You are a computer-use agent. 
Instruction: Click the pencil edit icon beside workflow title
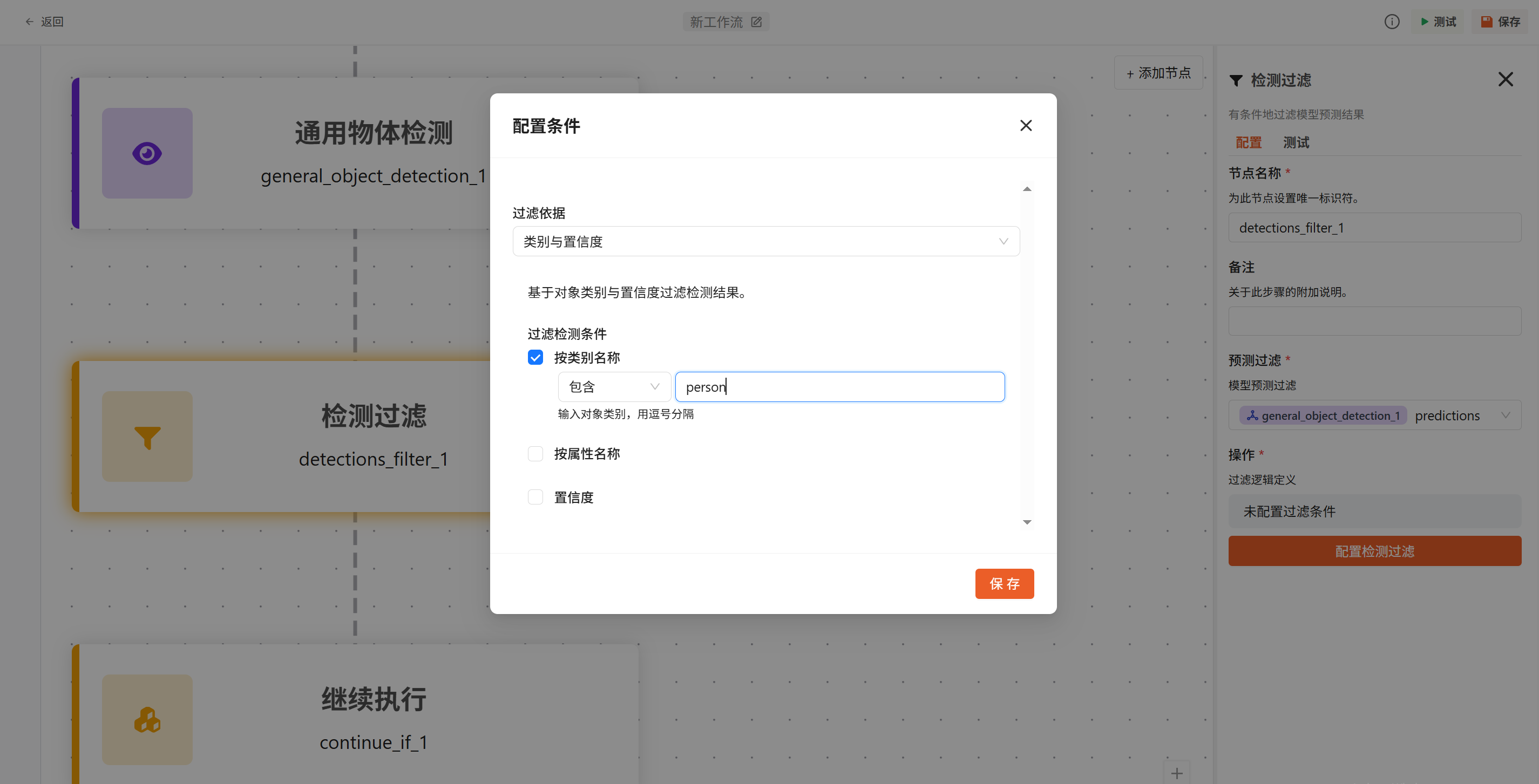[756, 22]
